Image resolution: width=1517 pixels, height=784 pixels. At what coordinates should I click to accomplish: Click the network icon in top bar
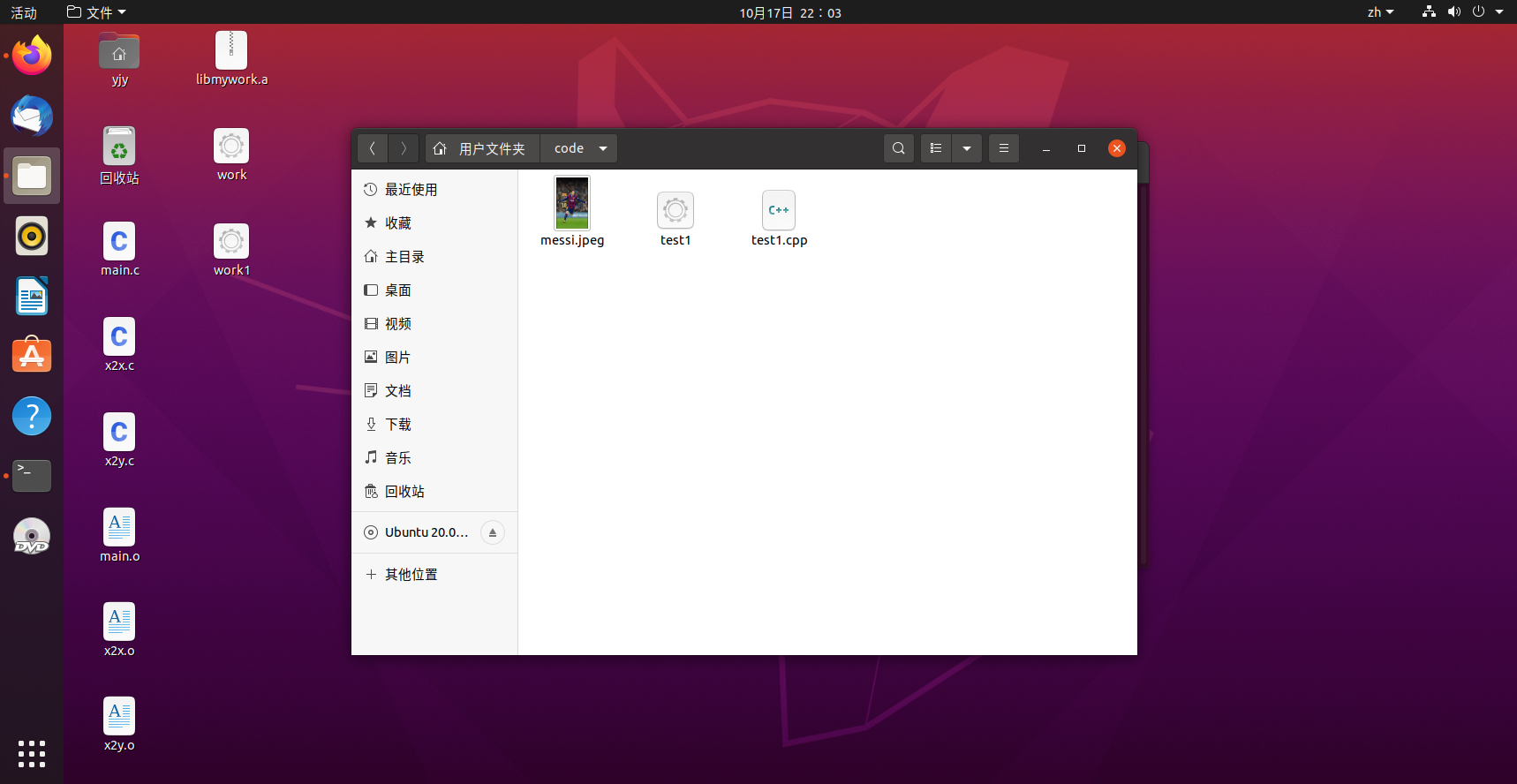(1429, 12)
